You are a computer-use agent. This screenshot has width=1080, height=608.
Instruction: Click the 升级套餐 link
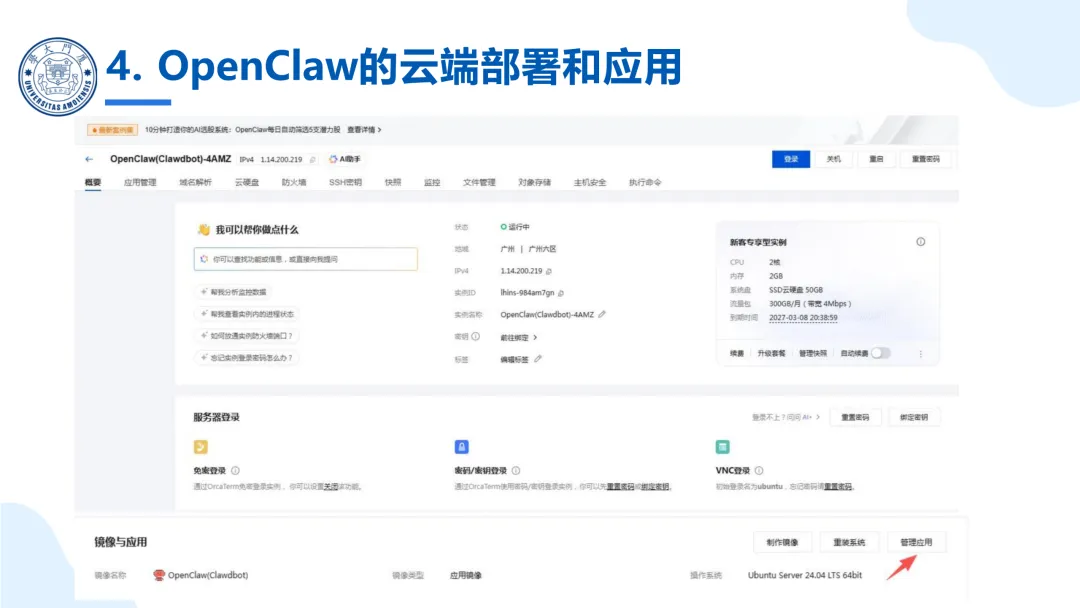[771, 353]
